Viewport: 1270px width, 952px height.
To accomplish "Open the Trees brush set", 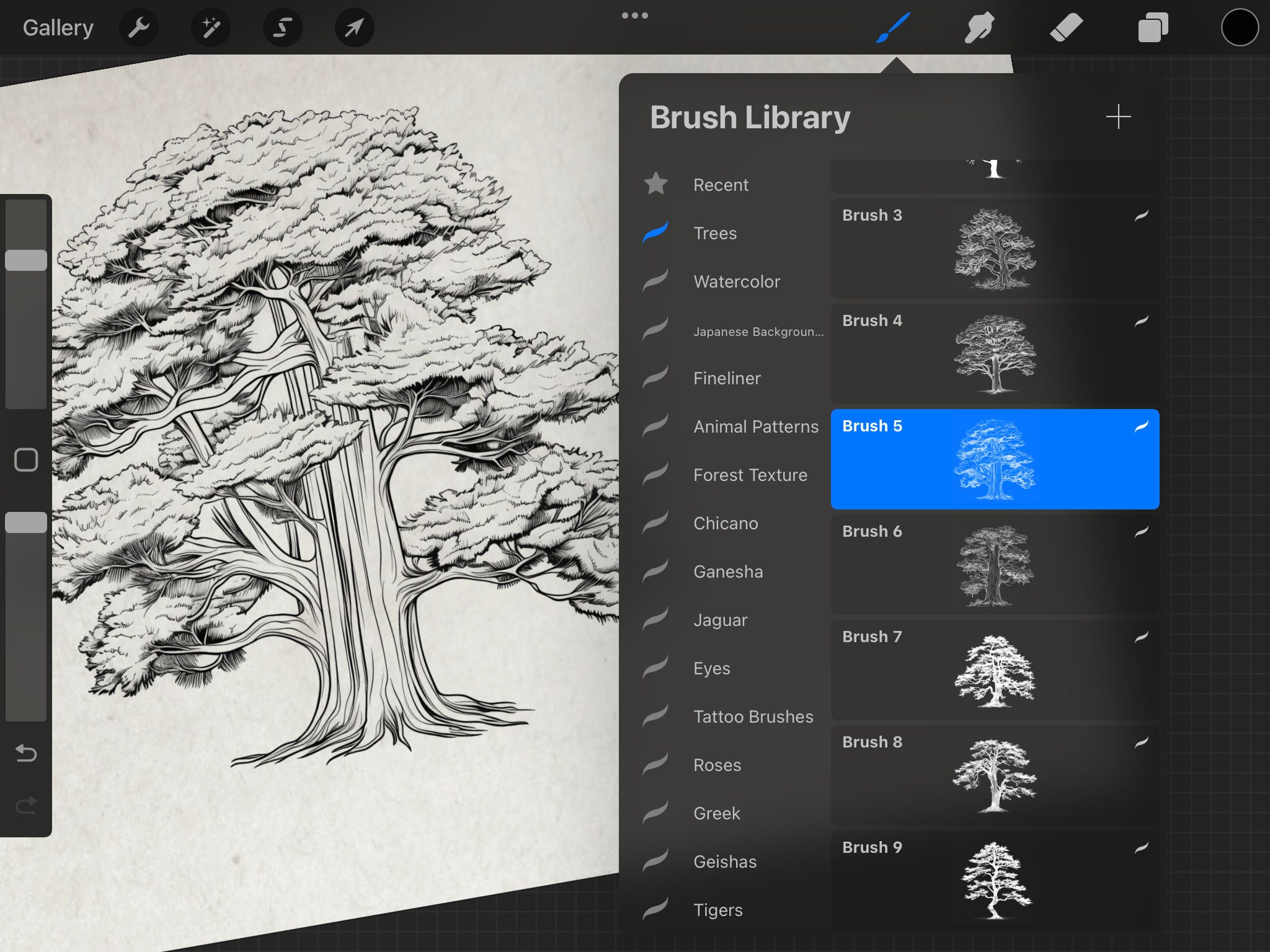I will [734, 233].
